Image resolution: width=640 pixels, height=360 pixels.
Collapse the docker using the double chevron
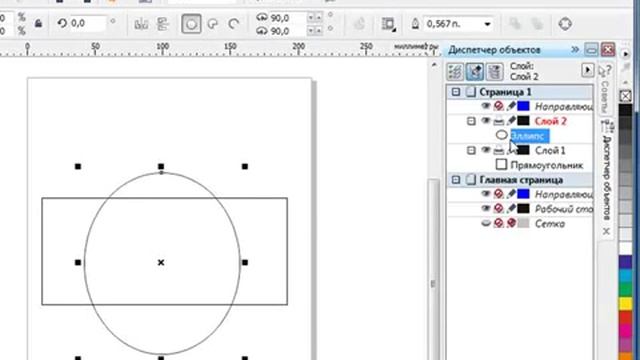pyautogui.click(x=575, y=50)
